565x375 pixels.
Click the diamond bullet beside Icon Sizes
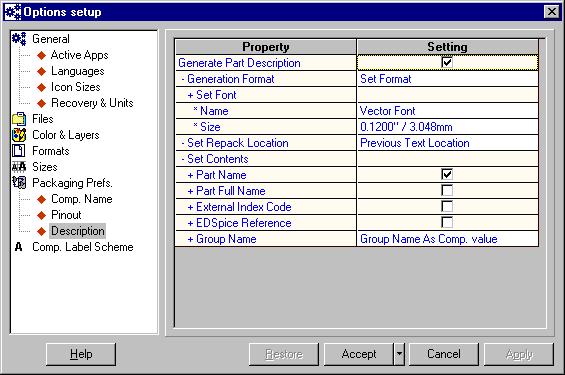[x=42, y=87]
